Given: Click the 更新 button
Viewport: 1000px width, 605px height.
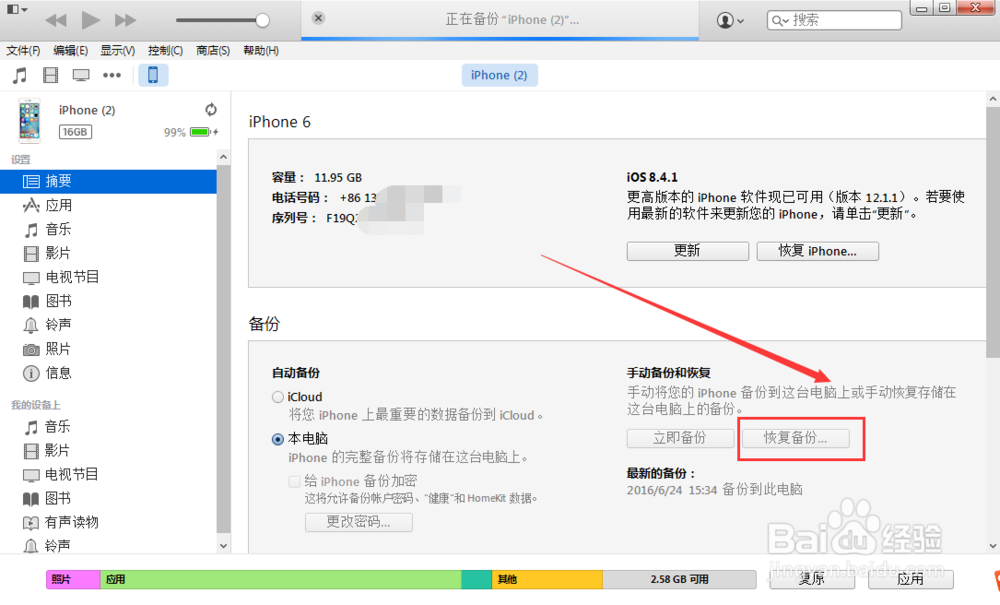Looking at the screenshot, I should 688,251.
